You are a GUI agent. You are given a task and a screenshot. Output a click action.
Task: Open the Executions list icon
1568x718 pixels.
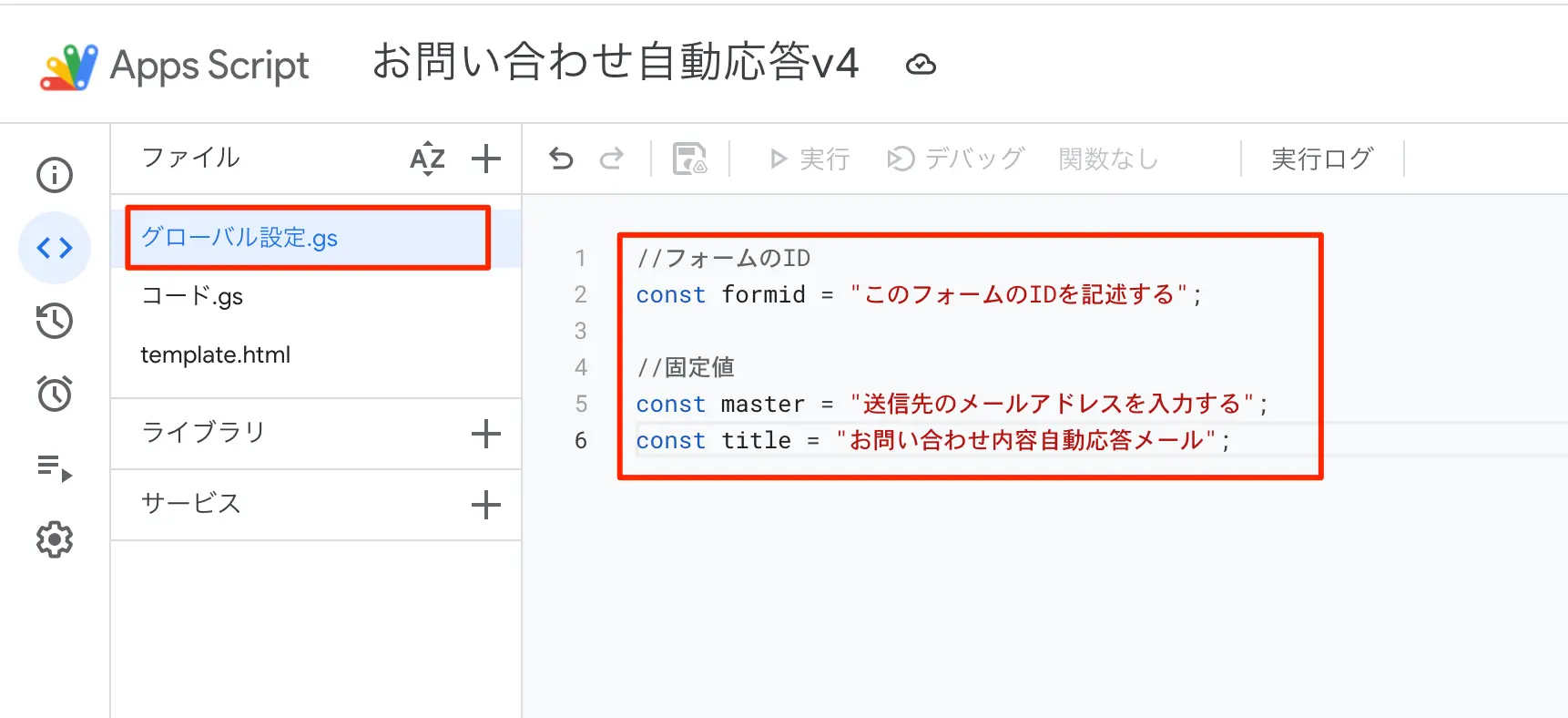click(x=55, y=468)
